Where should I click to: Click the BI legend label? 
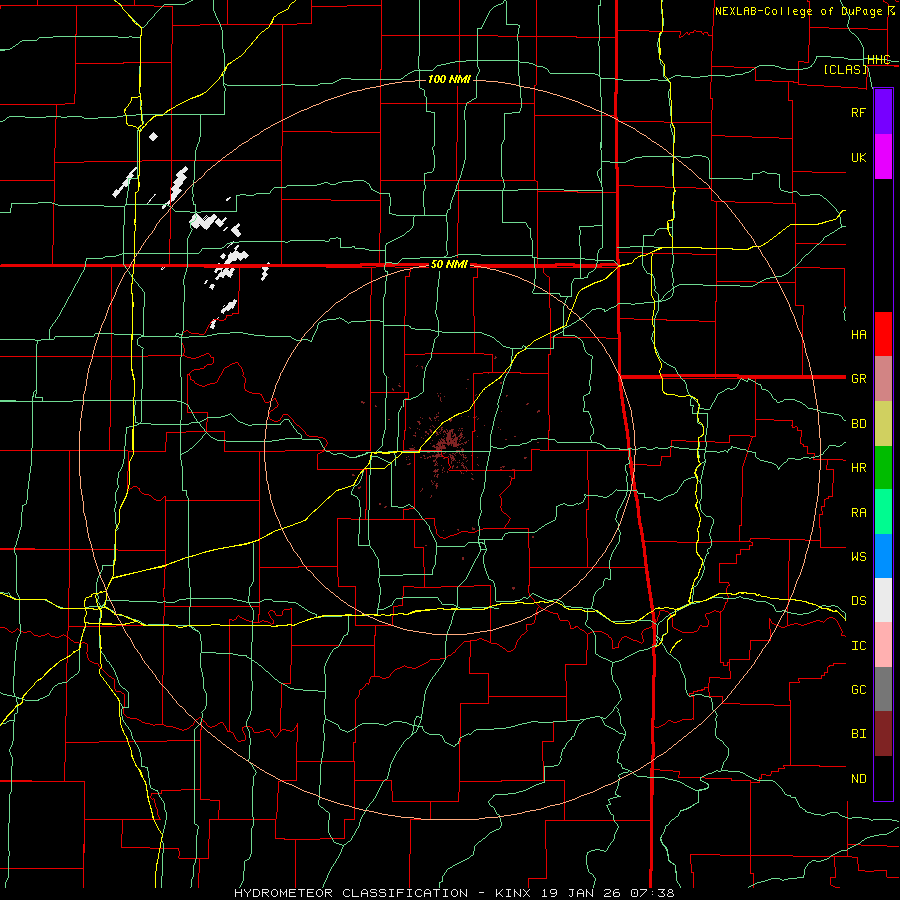point(859,734)
